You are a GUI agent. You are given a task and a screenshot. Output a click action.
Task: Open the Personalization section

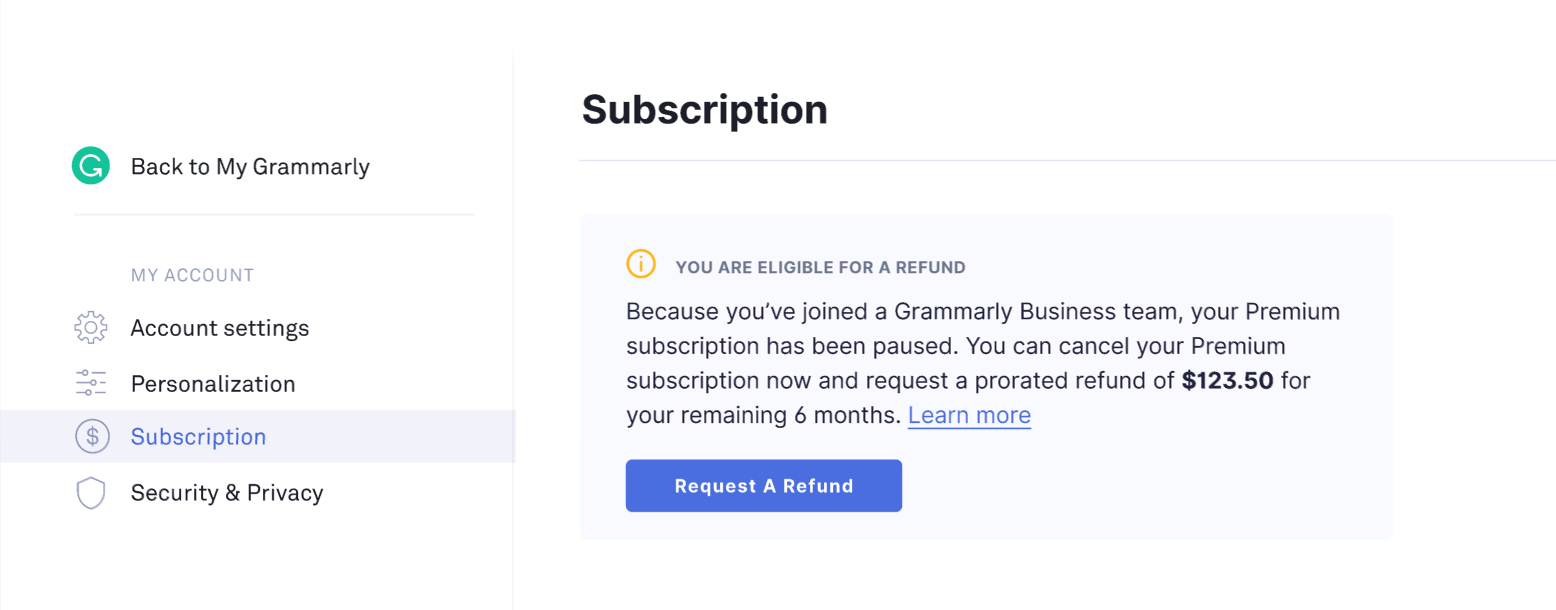pos(212,384)
